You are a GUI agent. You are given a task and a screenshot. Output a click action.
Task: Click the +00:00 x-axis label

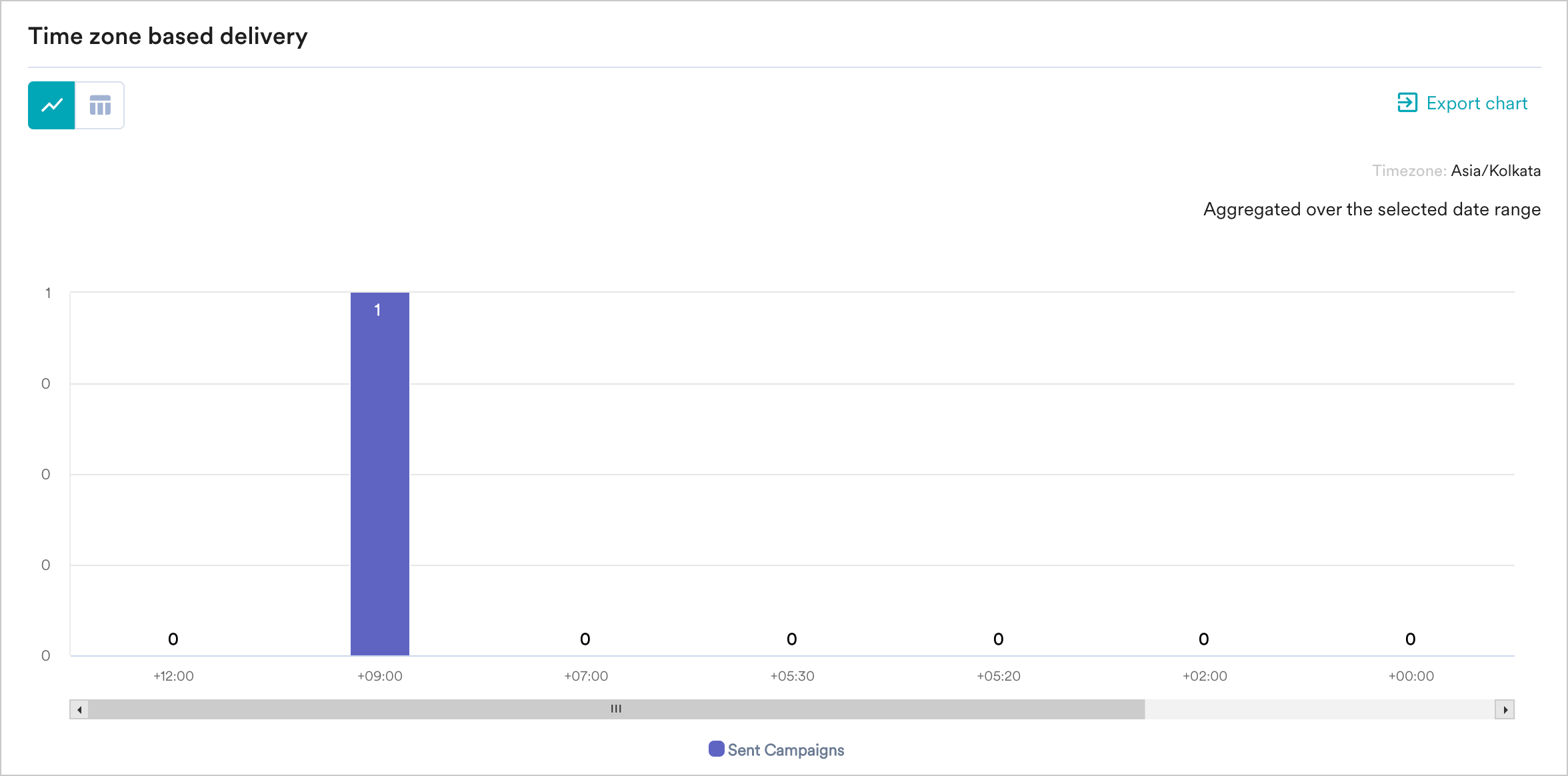(1411, 676)
